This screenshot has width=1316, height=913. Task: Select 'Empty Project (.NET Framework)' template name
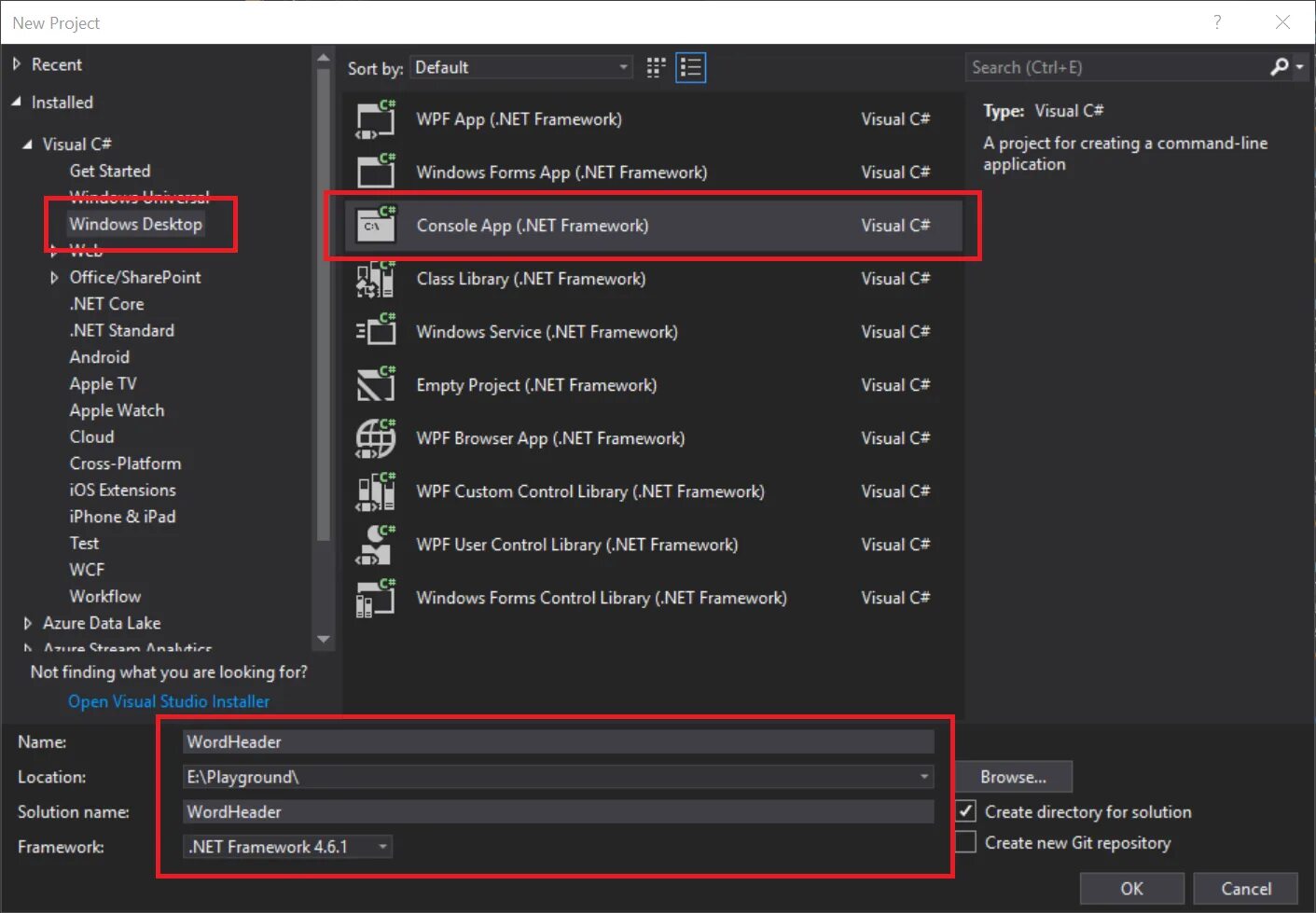536,385
